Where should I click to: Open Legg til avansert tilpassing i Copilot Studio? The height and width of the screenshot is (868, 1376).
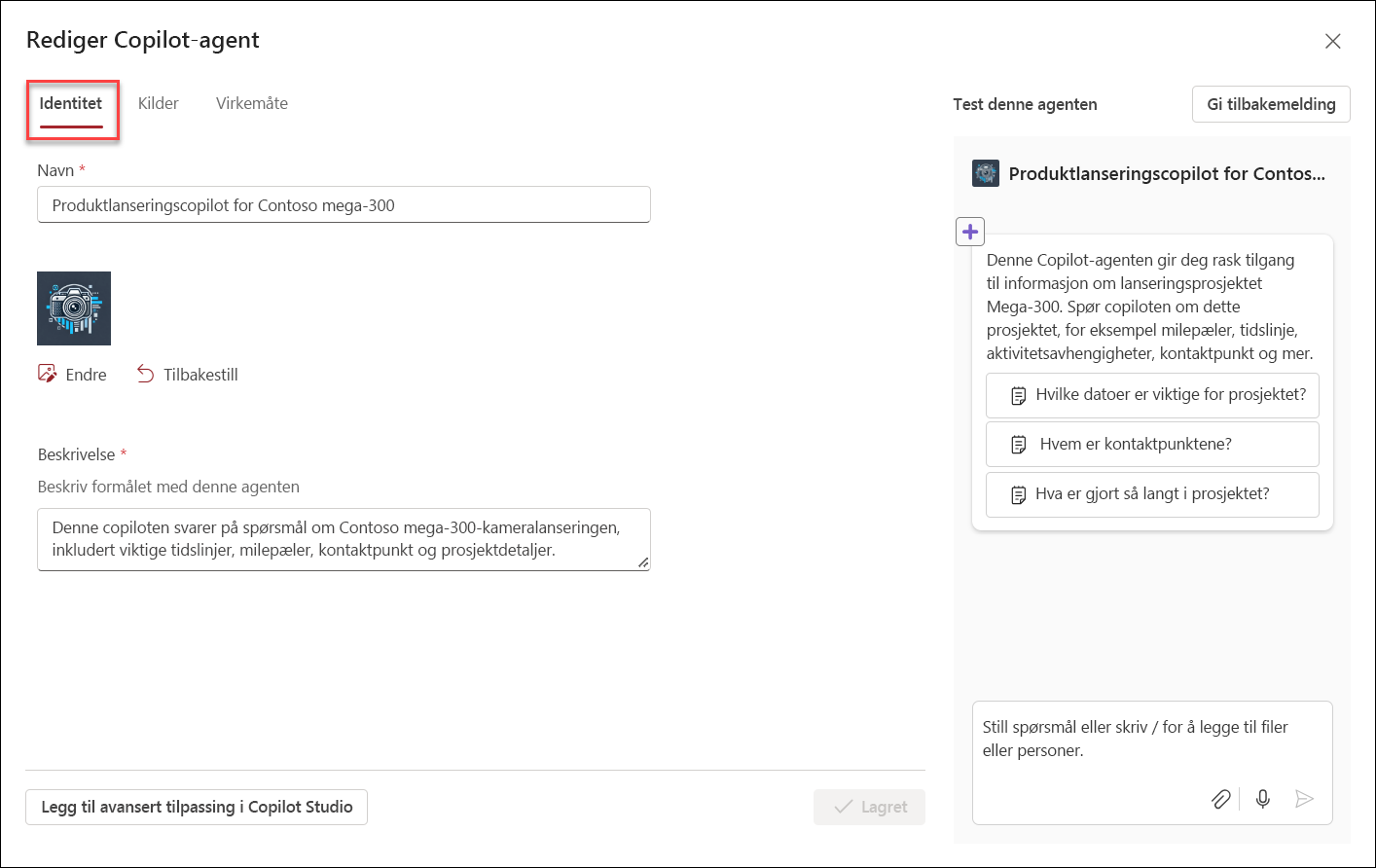click(x=197, y=807)
